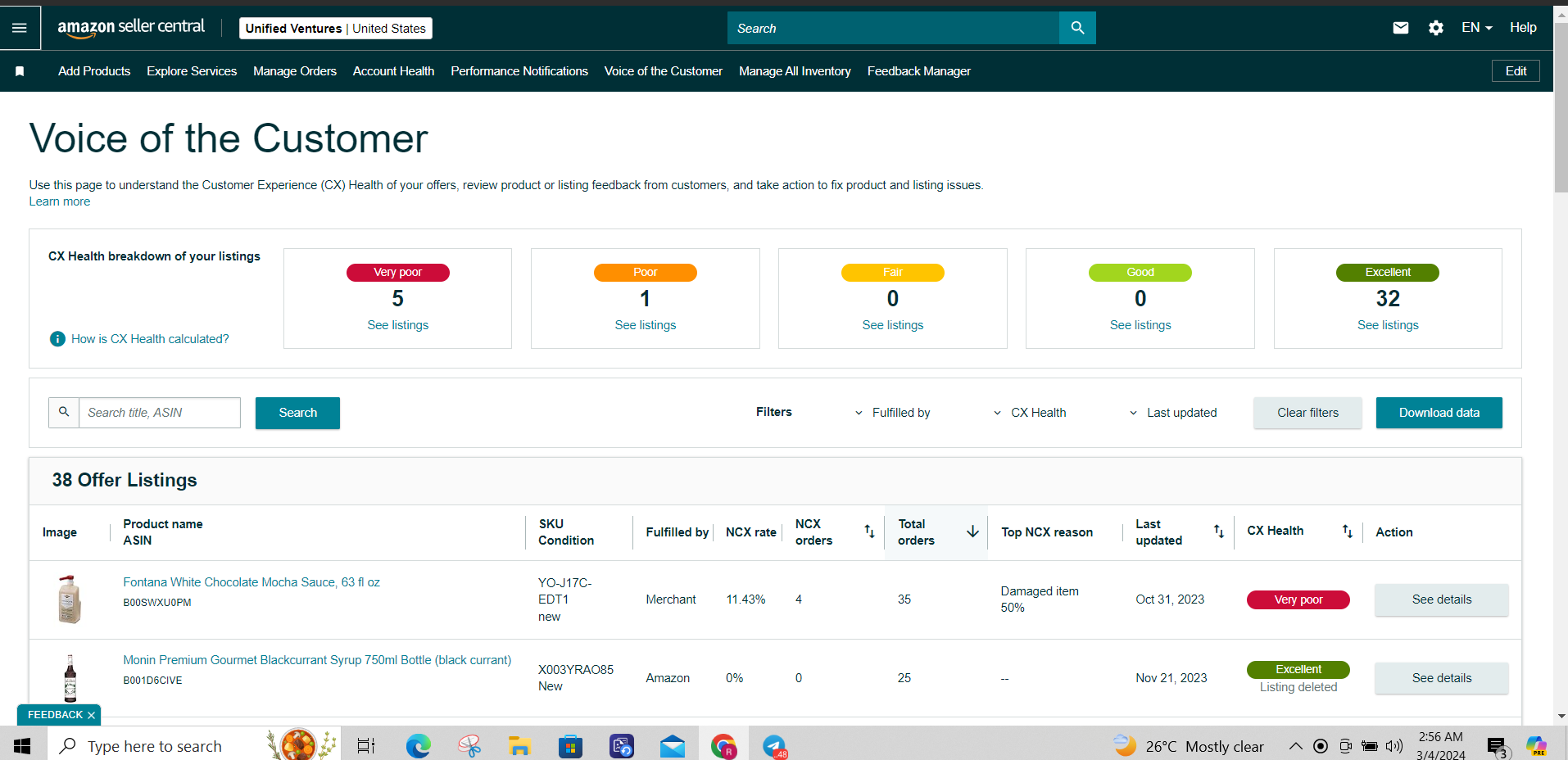Viewport: 1568px width, 760px height.
Task: See listings under the Good category
Action: (1140, 325)
